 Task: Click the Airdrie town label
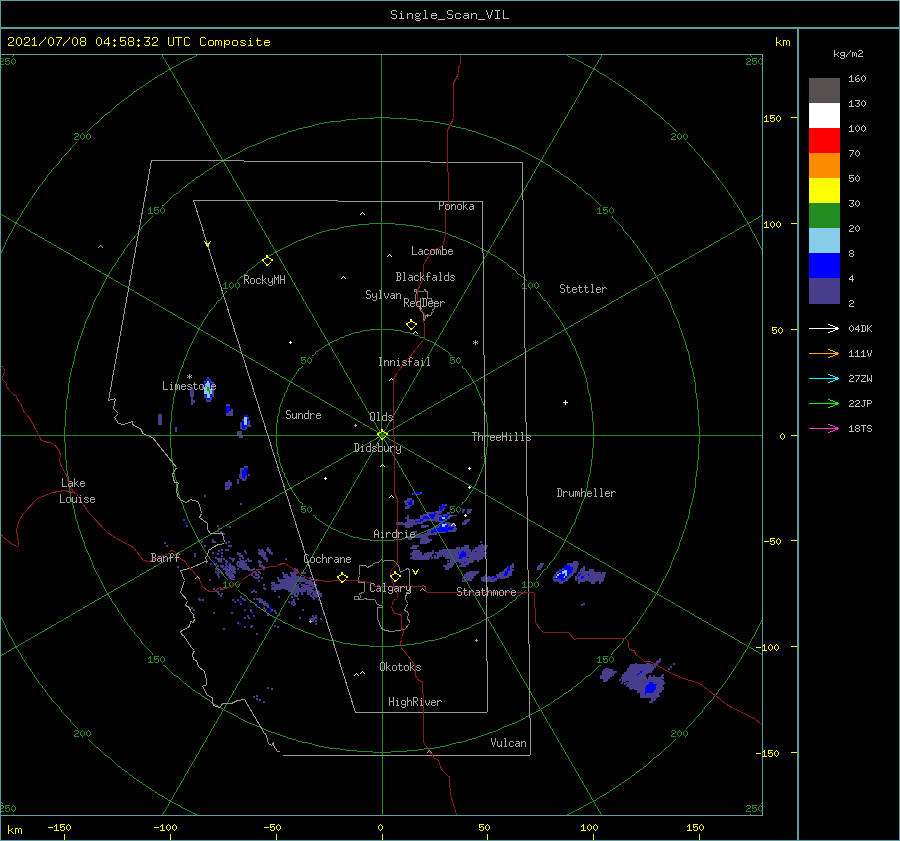click(394, 534)
